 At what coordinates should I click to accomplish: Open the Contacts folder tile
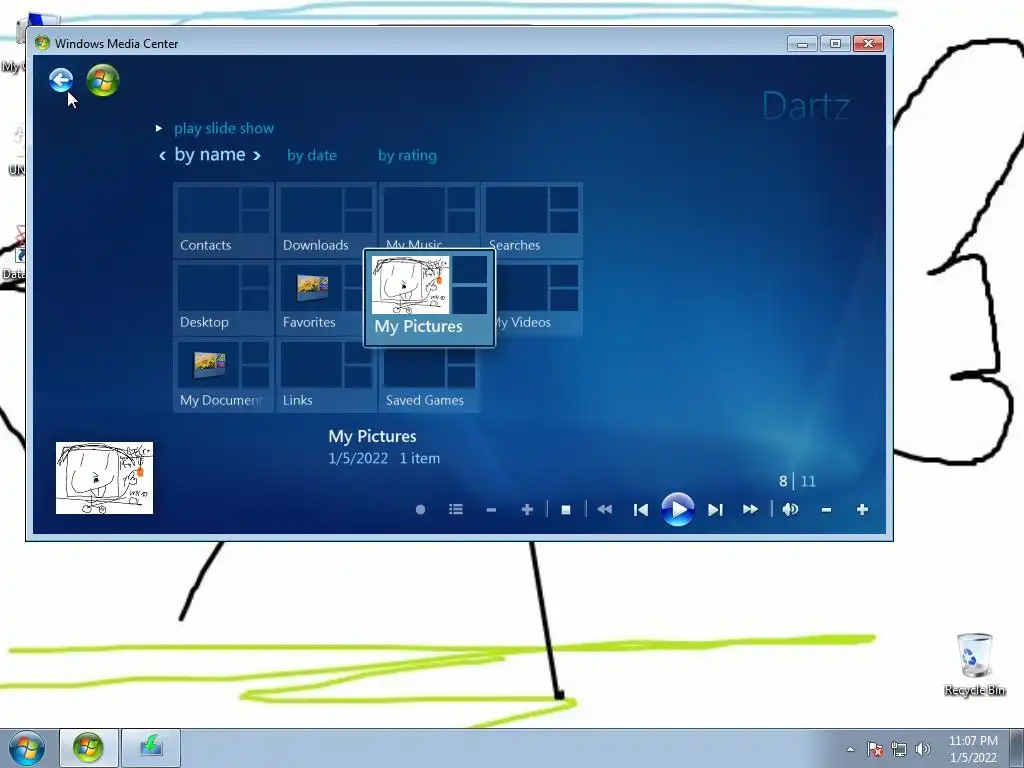pyautogui.click(x=223, y=220)
